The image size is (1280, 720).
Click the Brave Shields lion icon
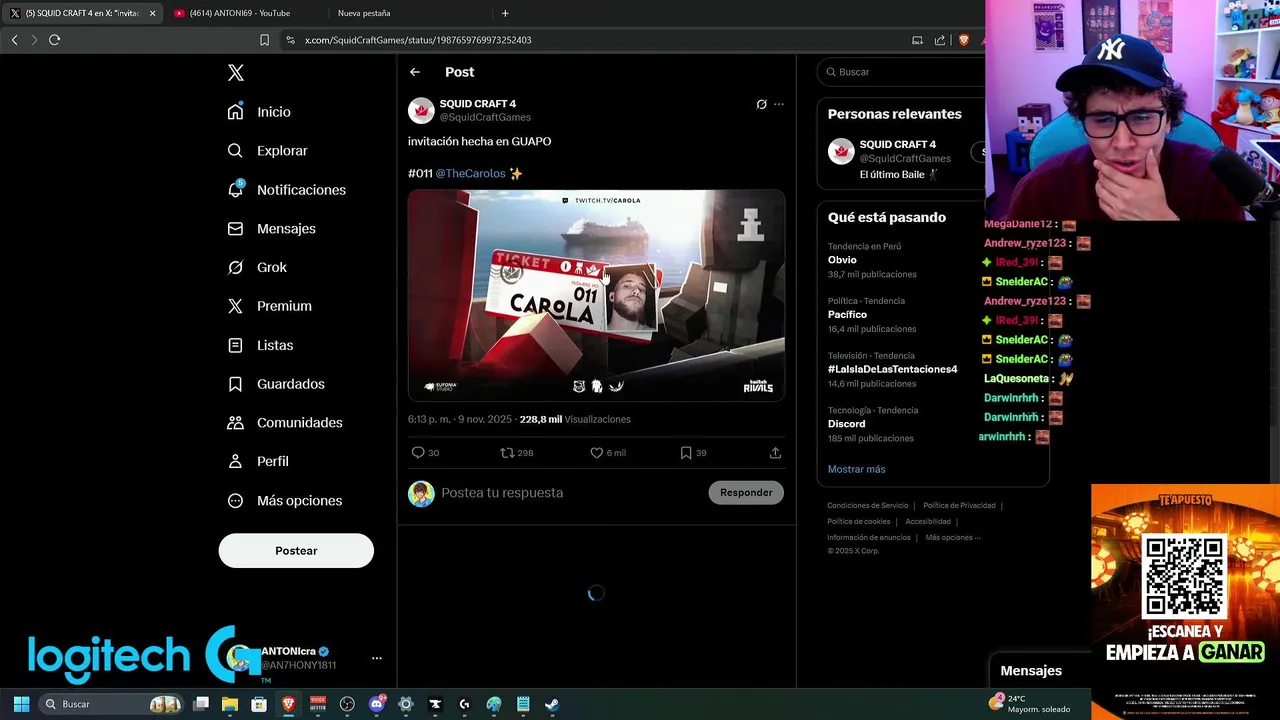[x=964, y=40]
